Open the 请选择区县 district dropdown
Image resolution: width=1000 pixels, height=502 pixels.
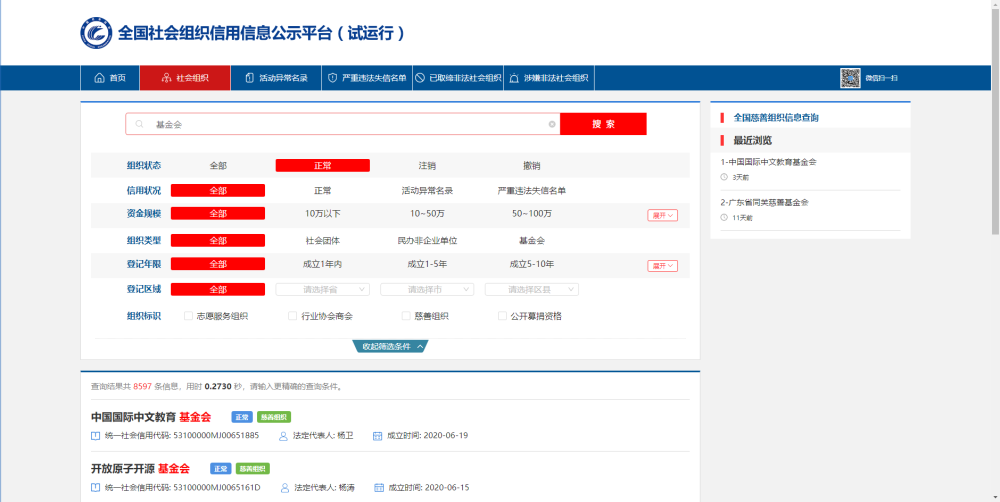tap(532, 290)
